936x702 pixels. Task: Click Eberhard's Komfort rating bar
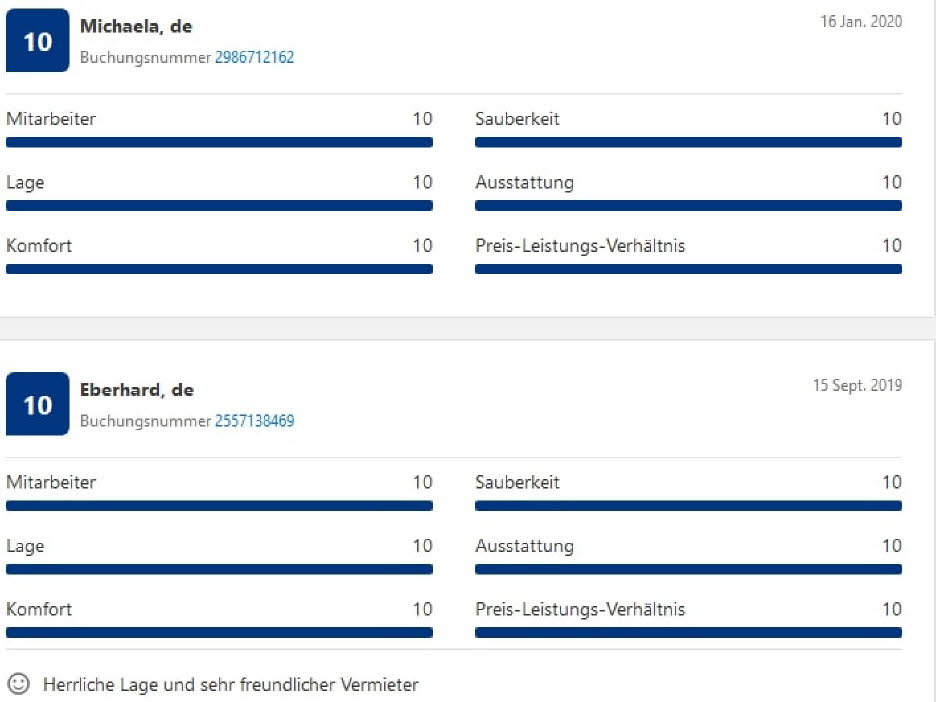pos(219,632)
